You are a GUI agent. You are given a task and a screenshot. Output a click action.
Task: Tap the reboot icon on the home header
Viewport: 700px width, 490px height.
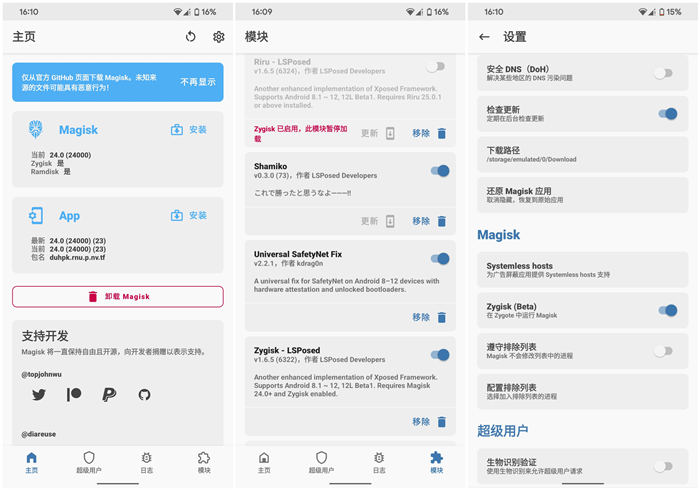pos(191,37)
